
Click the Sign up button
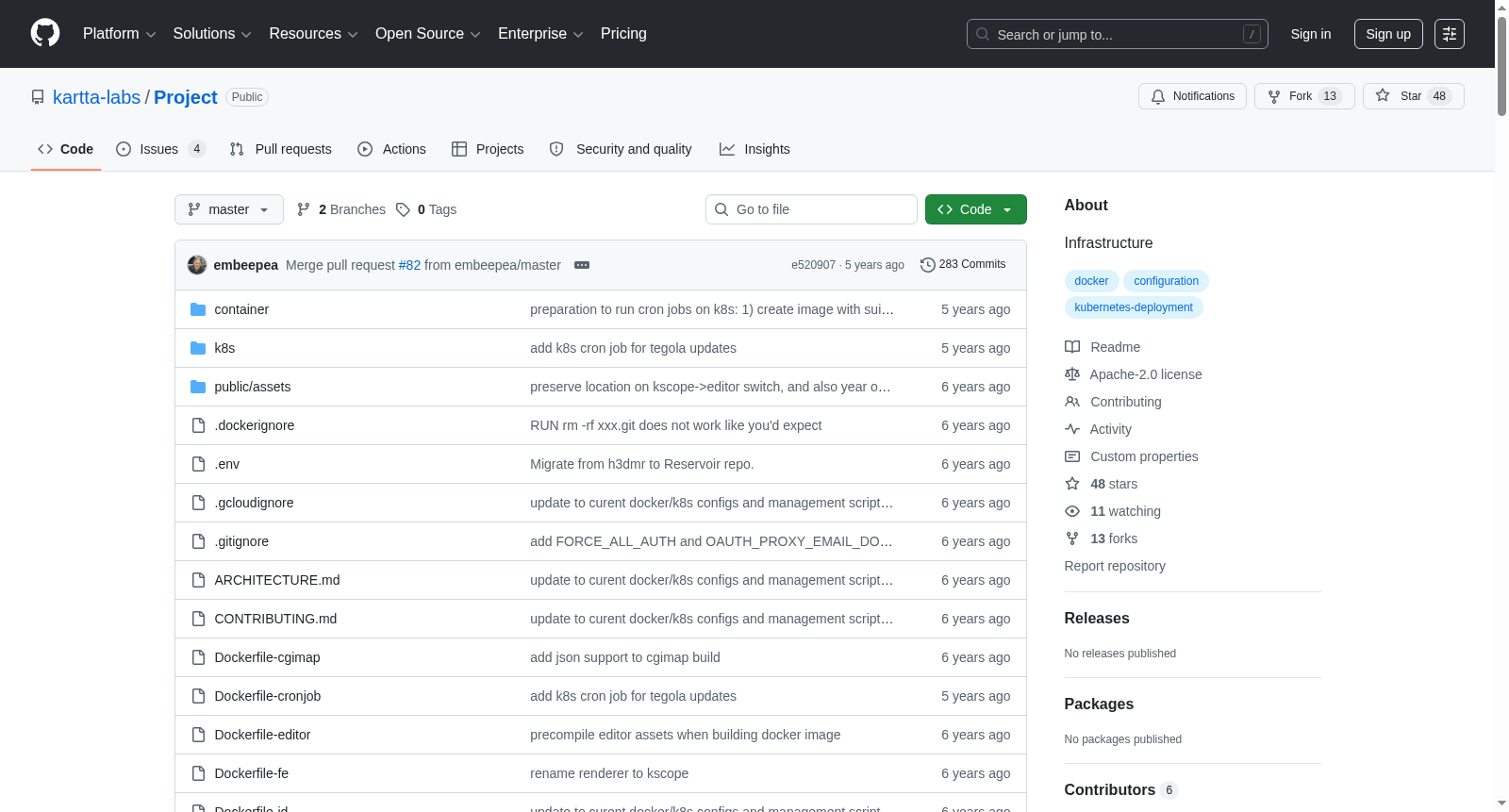(x=1388, y=34)
